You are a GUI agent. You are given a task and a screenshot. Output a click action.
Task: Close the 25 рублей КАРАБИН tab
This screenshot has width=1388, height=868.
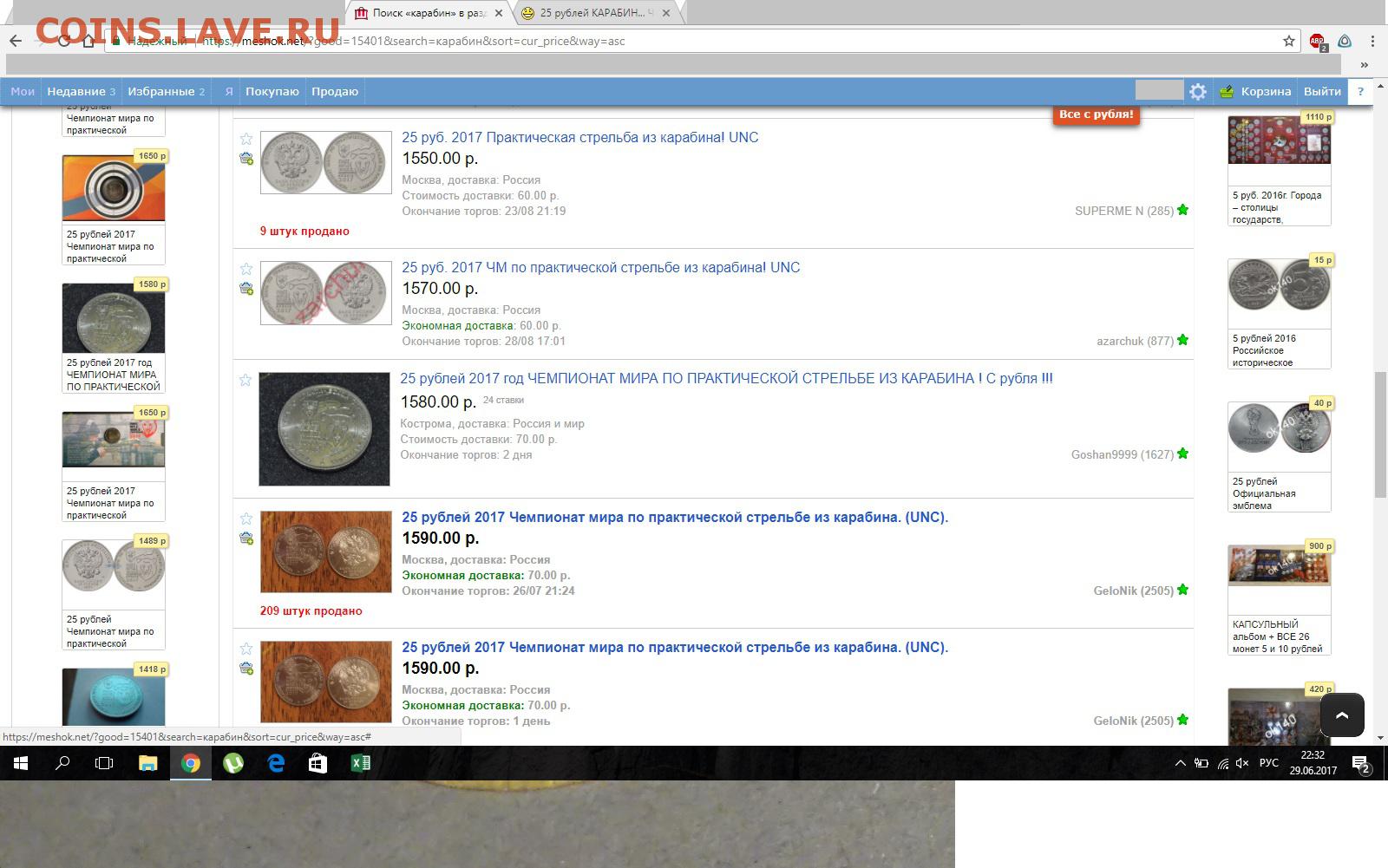pyautogui.click(x=666, y=13)
